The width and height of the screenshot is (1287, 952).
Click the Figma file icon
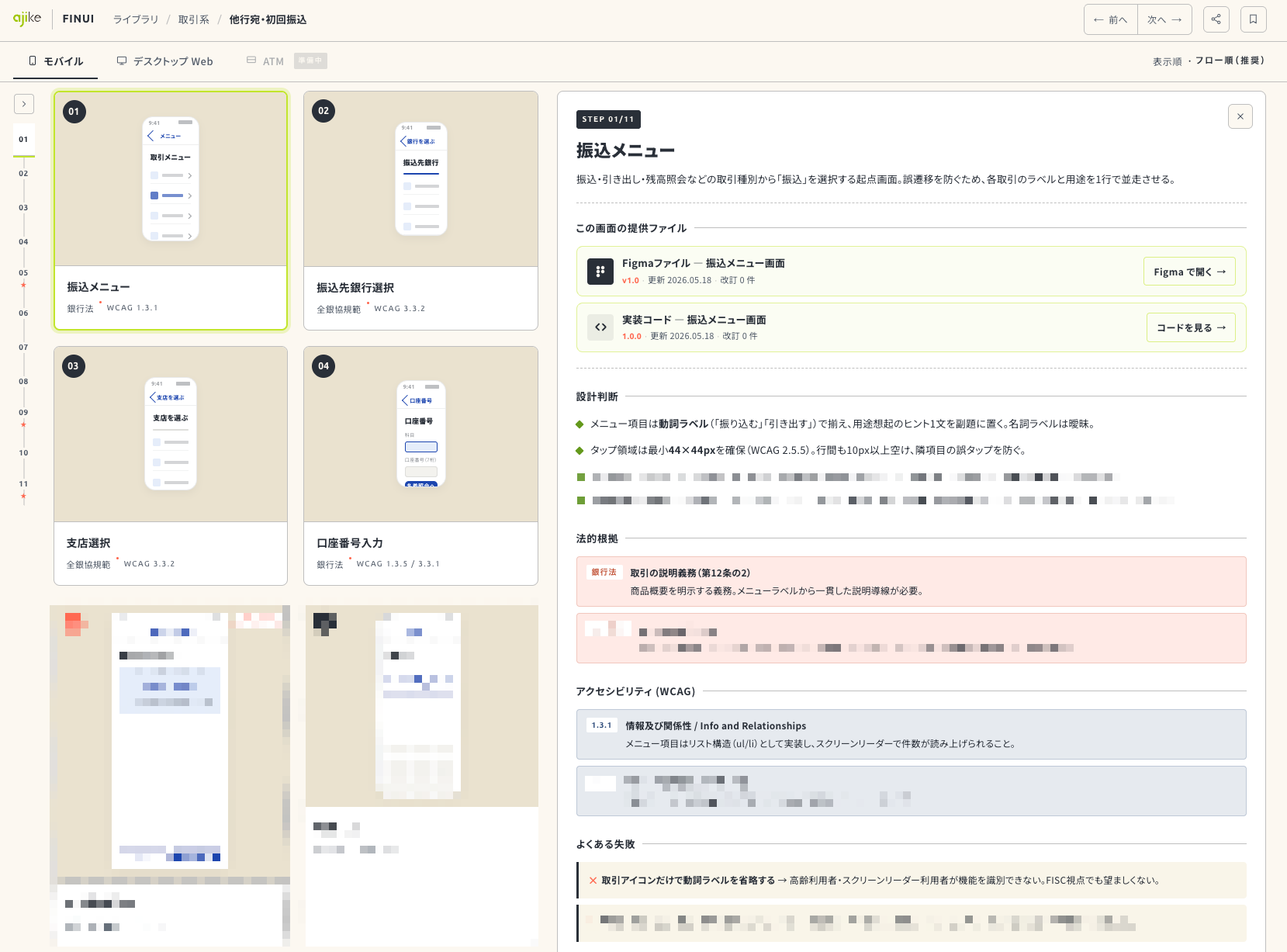600,272
